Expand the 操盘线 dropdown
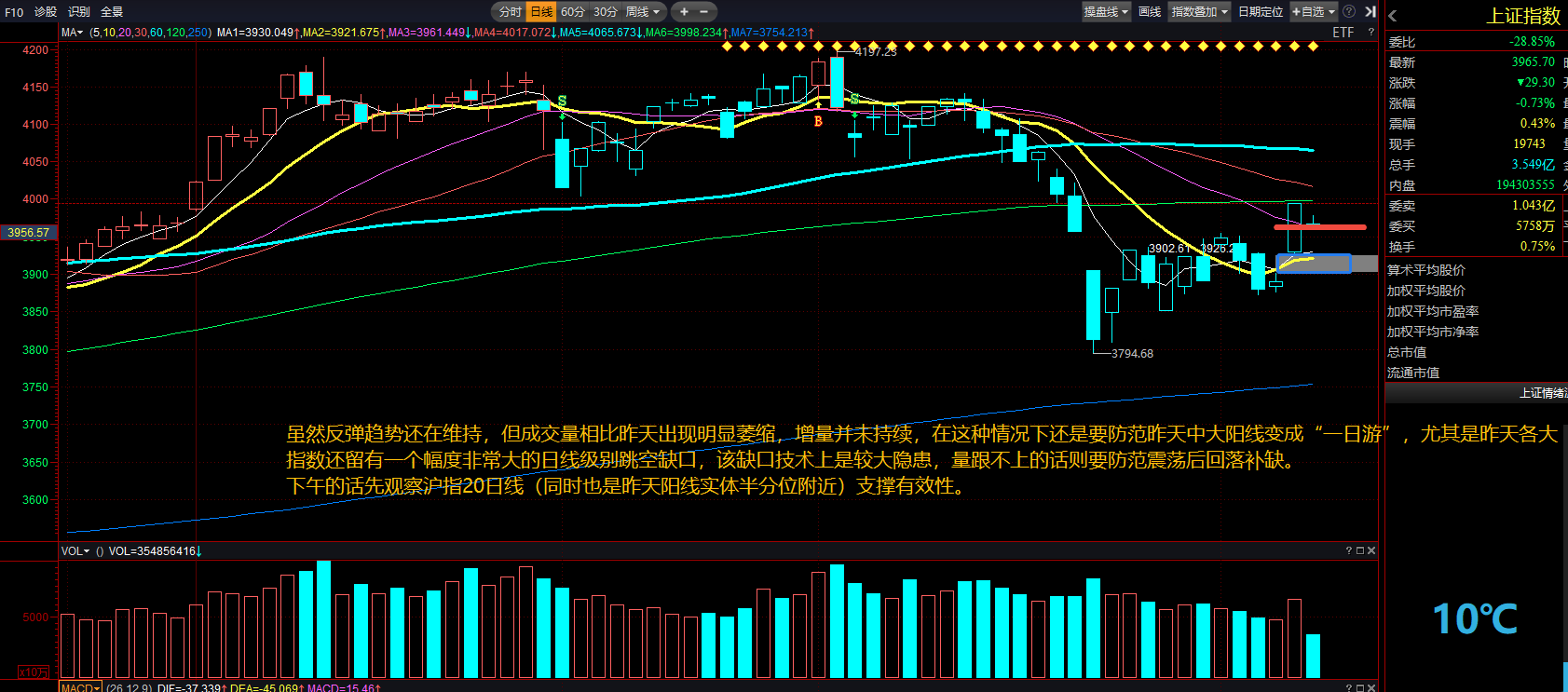 pyautogui.click(x=1106, y=12)
